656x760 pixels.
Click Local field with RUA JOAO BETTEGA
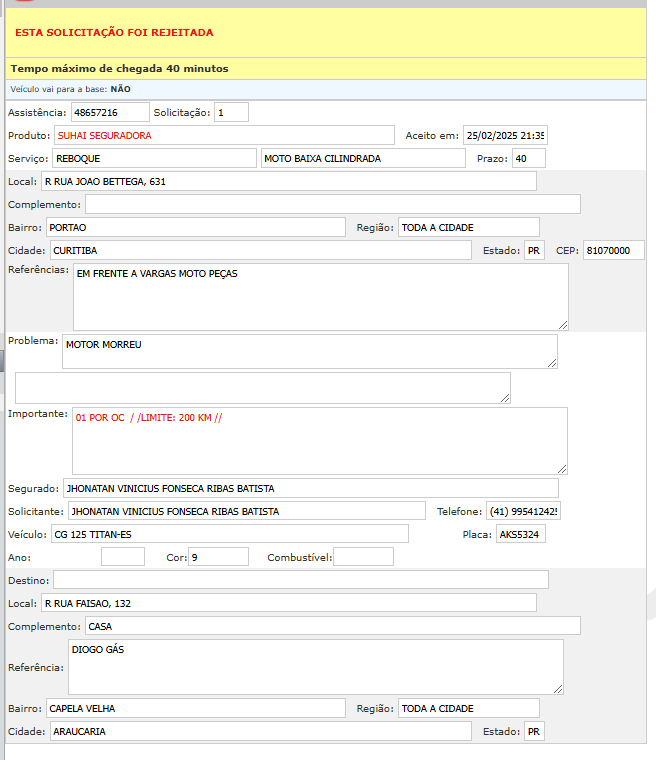(x=288, y=181)
